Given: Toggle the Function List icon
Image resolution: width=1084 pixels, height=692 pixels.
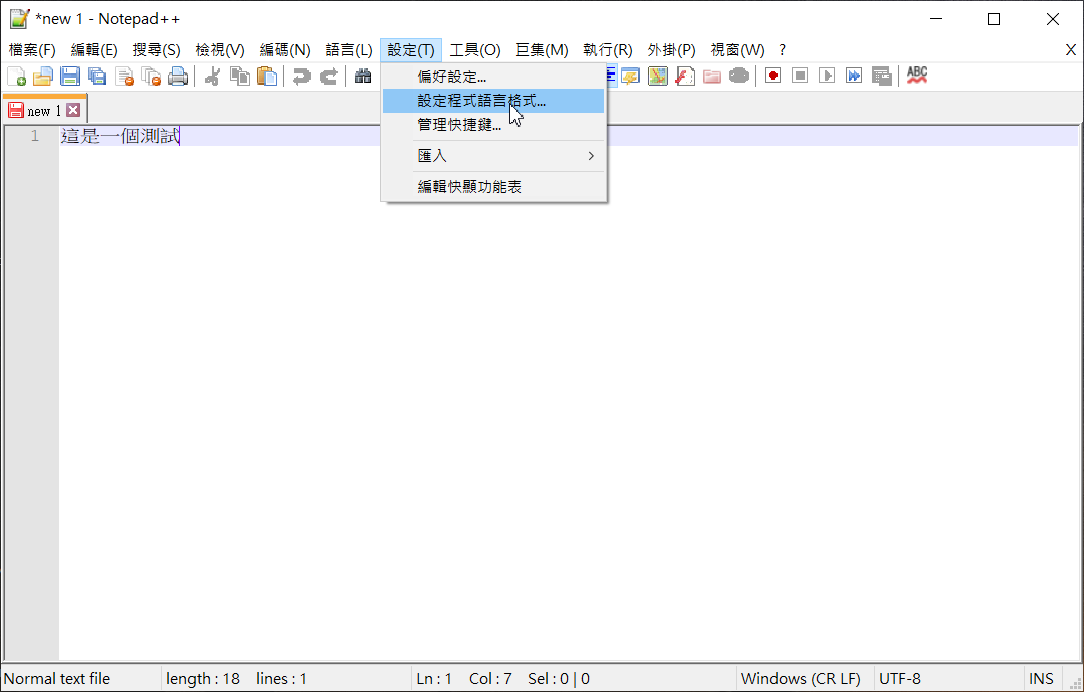Looking at the screenshot, I should (684, 76).
